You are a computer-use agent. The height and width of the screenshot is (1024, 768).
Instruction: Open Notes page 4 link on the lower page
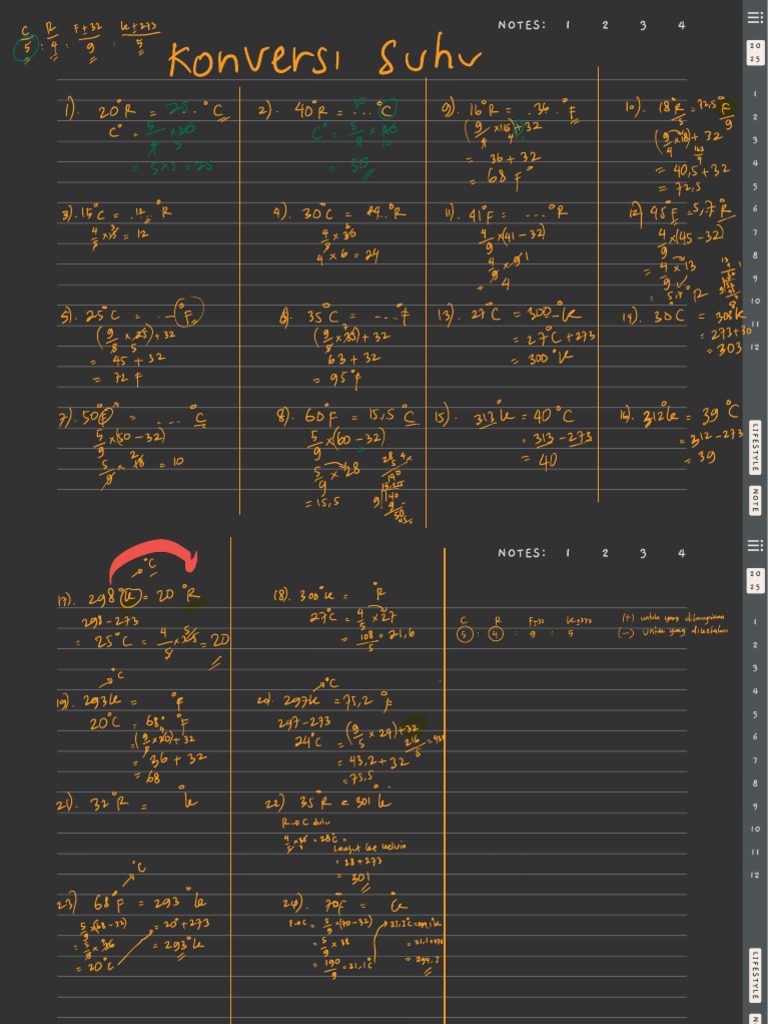click(x=681, y=553)
